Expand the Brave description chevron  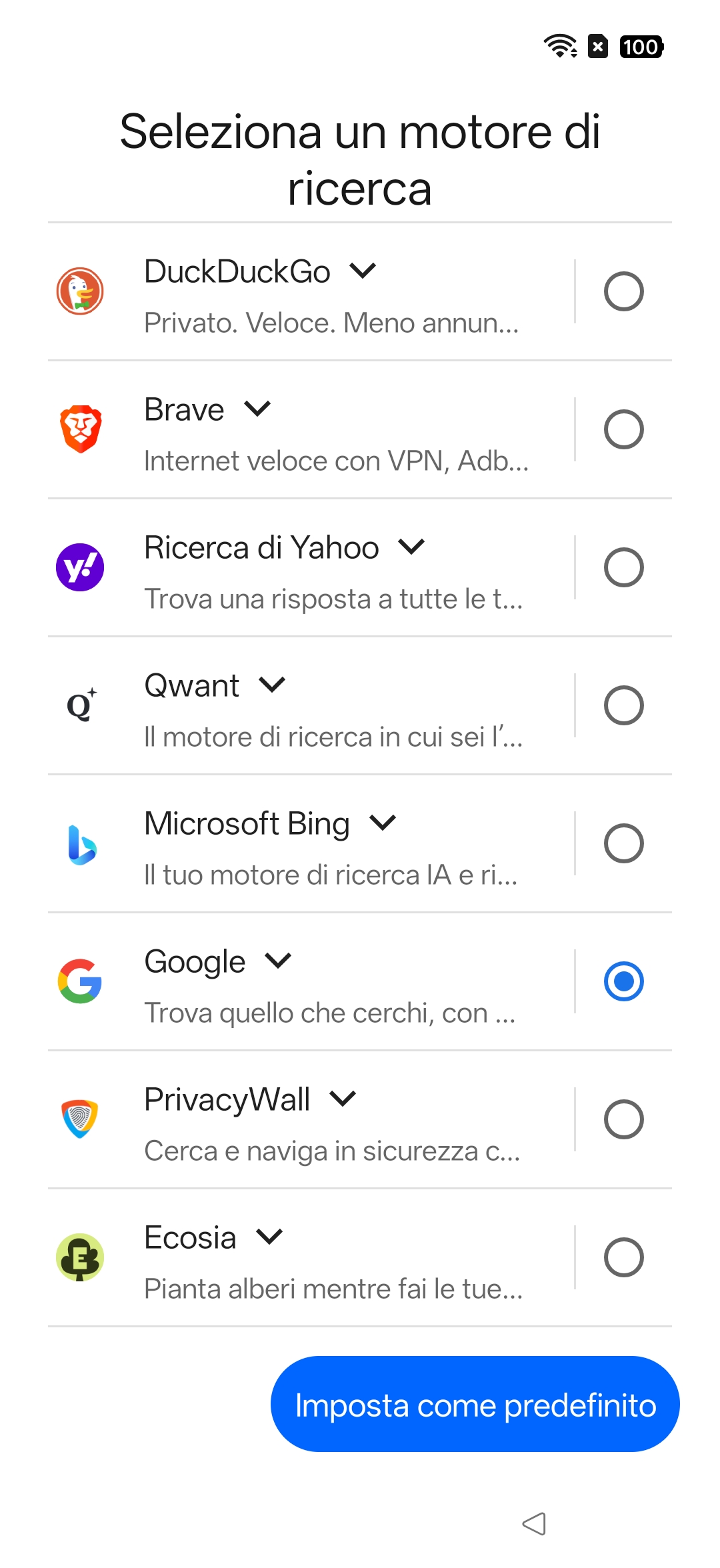[x=257, y=409]
